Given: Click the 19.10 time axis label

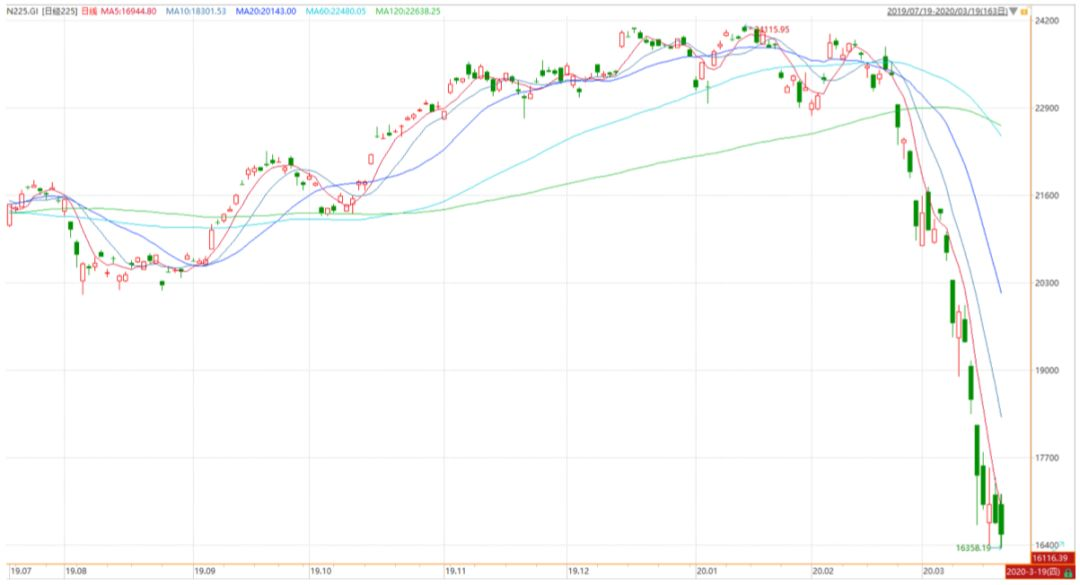Looking at the screenshot, I should point(321,571).
